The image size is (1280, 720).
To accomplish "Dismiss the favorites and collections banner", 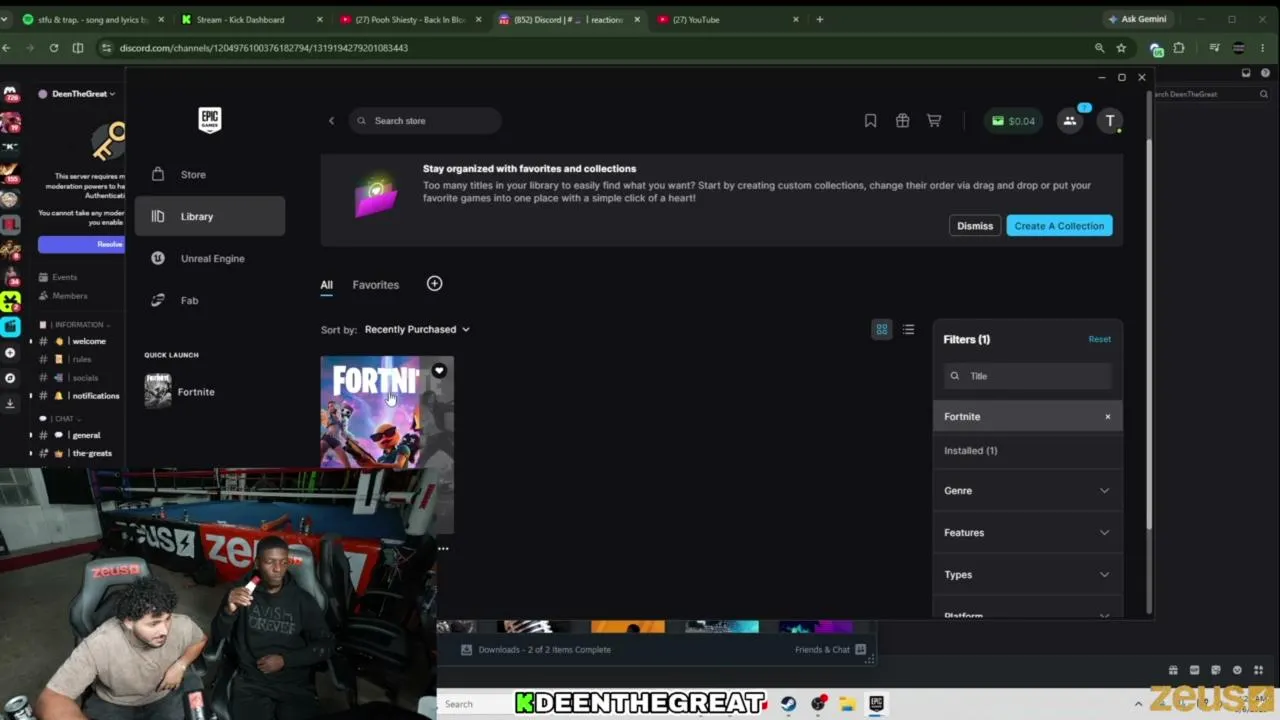I will pyautogui.click(x=975, y=226).
